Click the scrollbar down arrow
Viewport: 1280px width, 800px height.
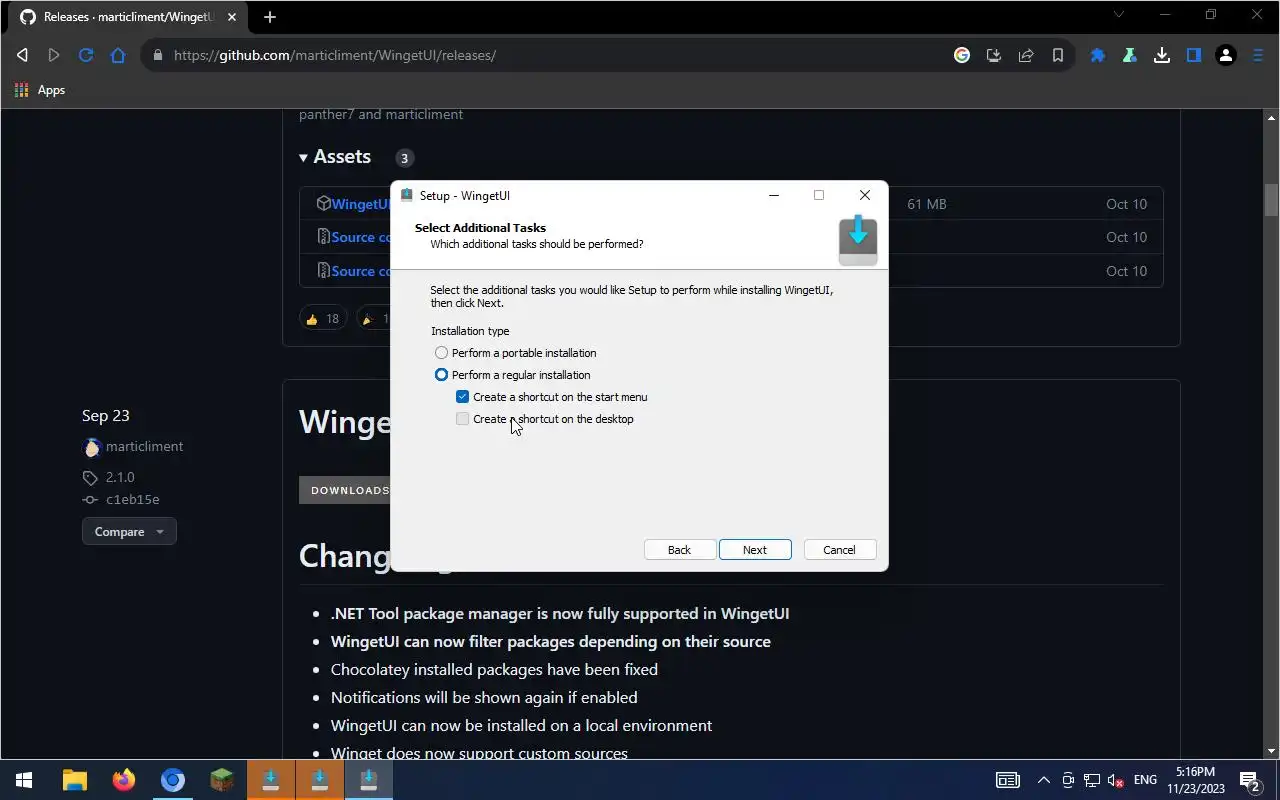pyautogui.click(x=1271, y=751)
